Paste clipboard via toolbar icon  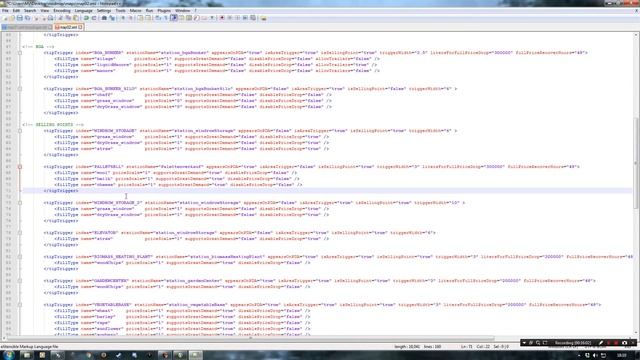pyautogui.click(x=76, y=18)
